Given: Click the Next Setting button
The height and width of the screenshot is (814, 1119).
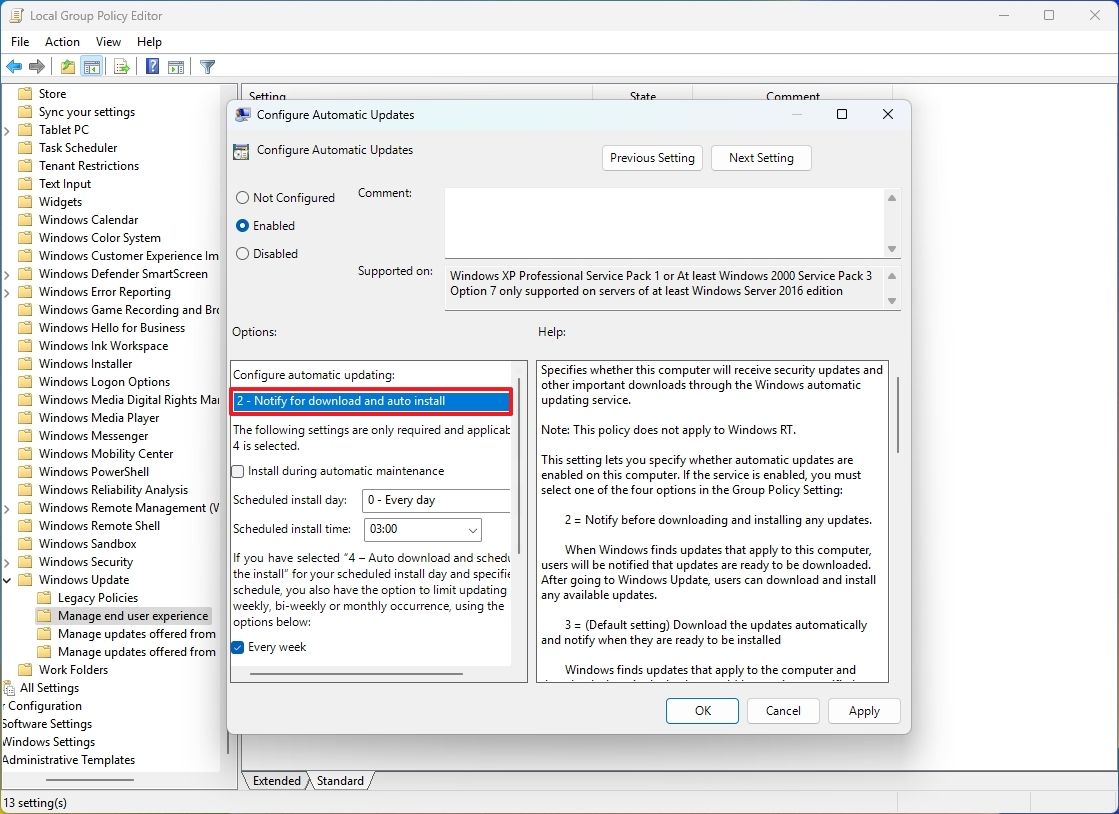Looking at the screenshot, I should pyautogui.click(x=761, y=158).
